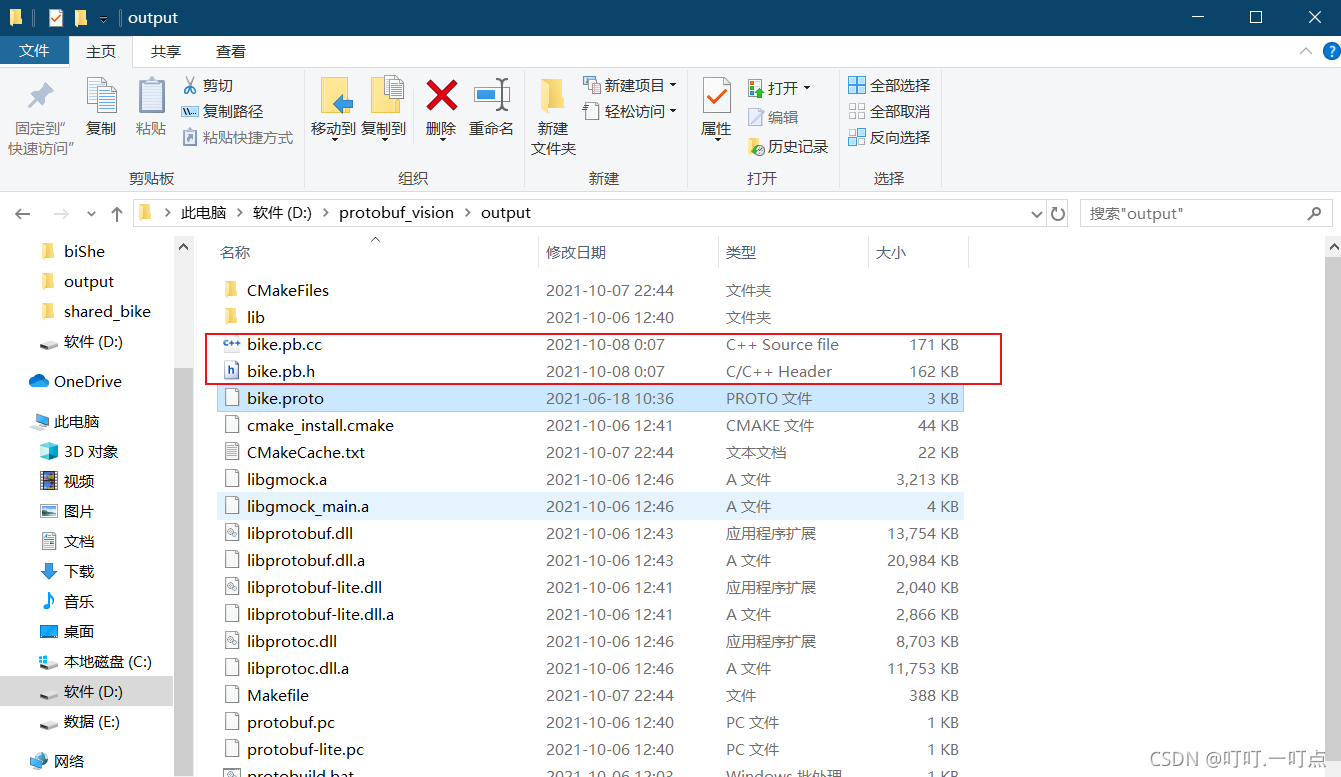Open the Move to dropdown arrow
The height and width of the screenshot is (777, 1341).
click(333, 138)
